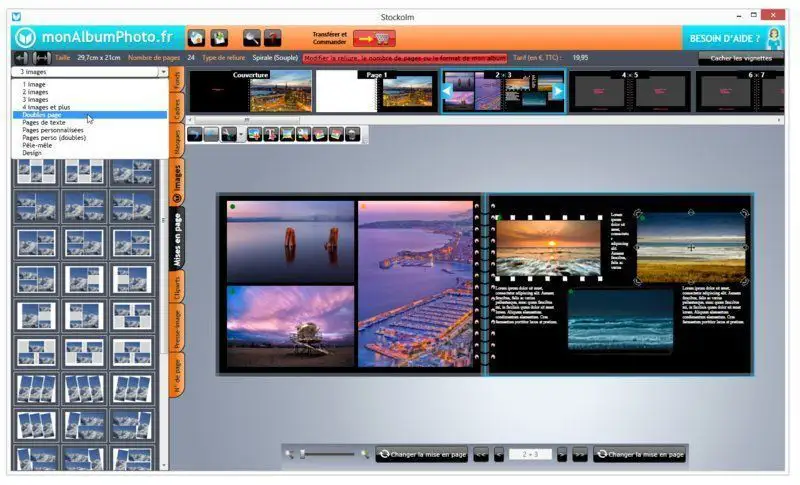Click the save project icon in header
The width and height of the screenshot is (800, 485).
pos(219,38)
